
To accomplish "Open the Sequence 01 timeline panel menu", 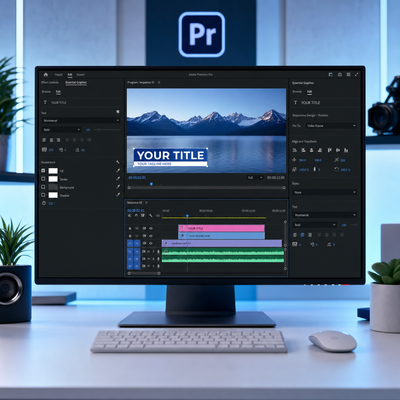I will click(x=146, y=203).
